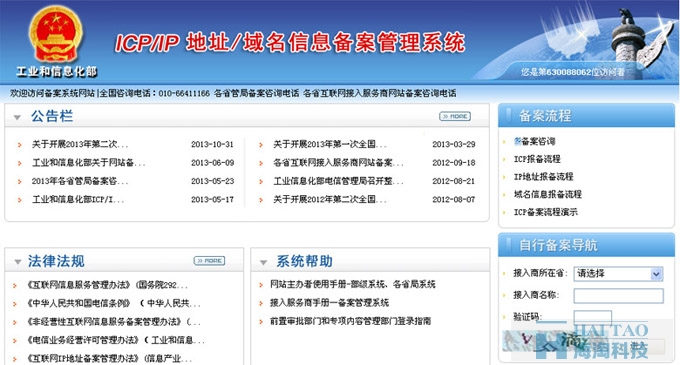Click the orange arrow bullet beside 关于开展2013年第二次
The image size is (680, 365).
(20, 145)
